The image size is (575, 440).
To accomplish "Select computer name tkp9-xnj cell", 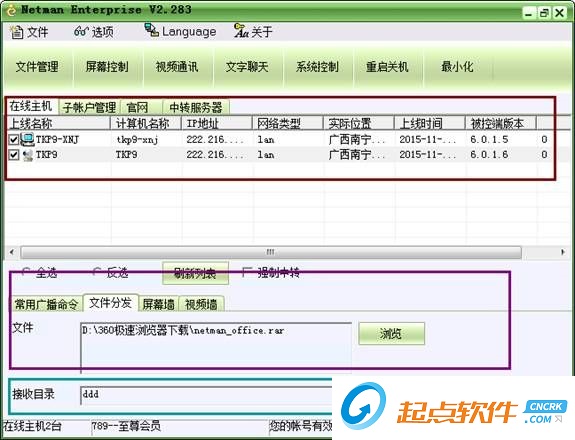I will (x=137, y=140).
